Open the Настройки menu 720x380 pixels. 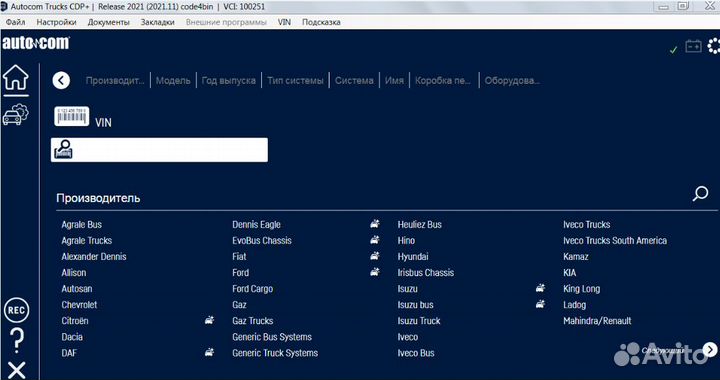[56, 22]
